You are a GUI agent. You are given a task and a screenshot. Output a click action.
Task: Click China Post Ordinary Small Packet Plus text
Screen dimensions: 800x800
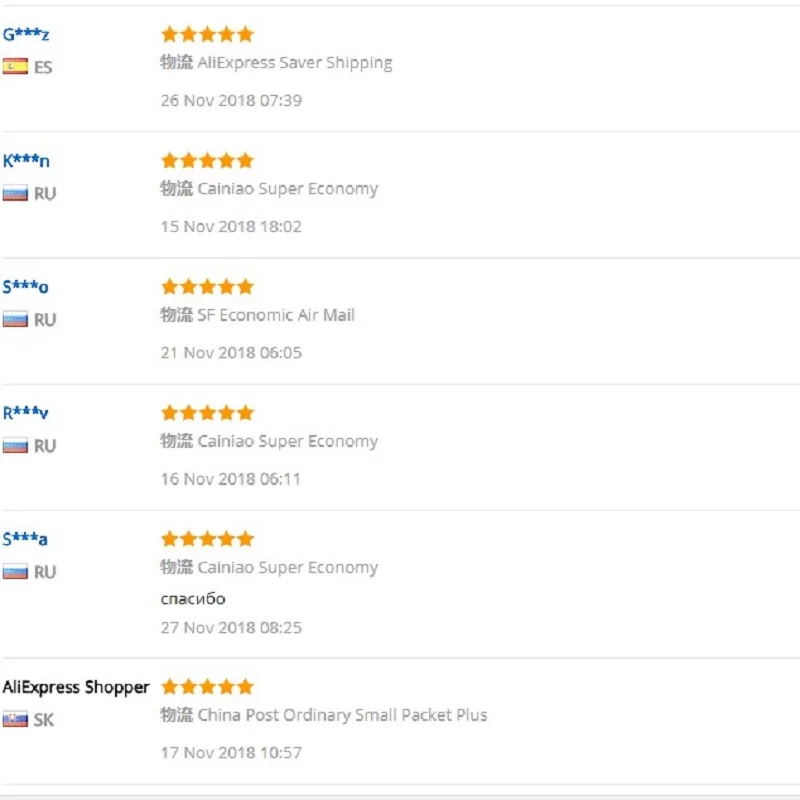tap(342, 715)
